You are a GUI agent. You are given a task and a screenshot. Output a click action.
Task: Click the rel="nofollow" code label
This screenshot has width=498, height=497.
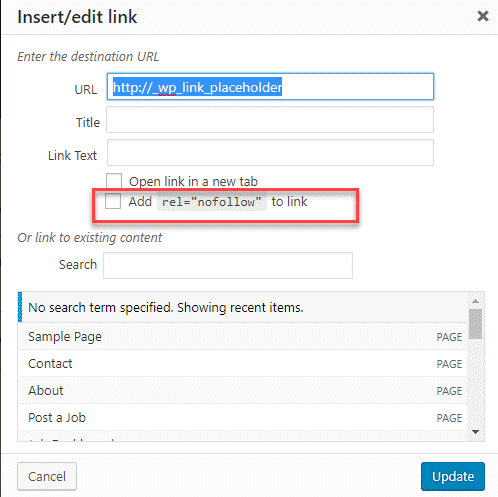[212, 202]
